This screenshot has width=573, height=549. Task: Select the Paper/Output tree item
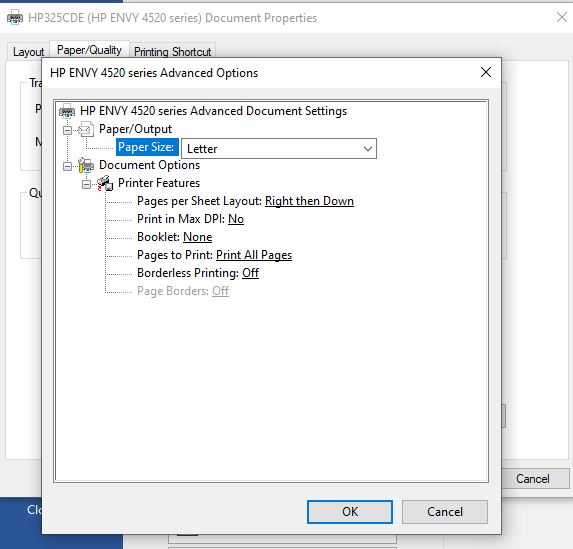tap(135, 129)
